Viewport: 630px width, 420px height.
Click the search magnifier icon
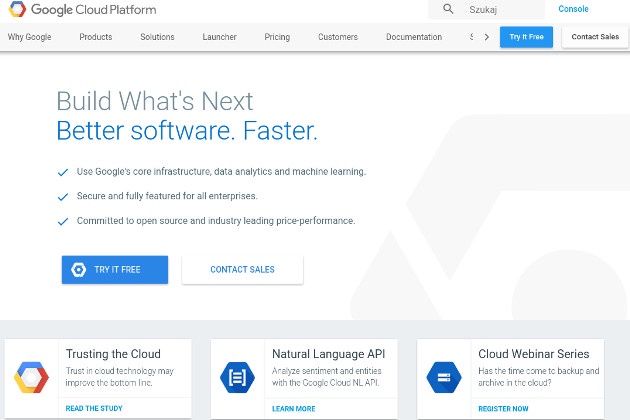coord(448,9)
